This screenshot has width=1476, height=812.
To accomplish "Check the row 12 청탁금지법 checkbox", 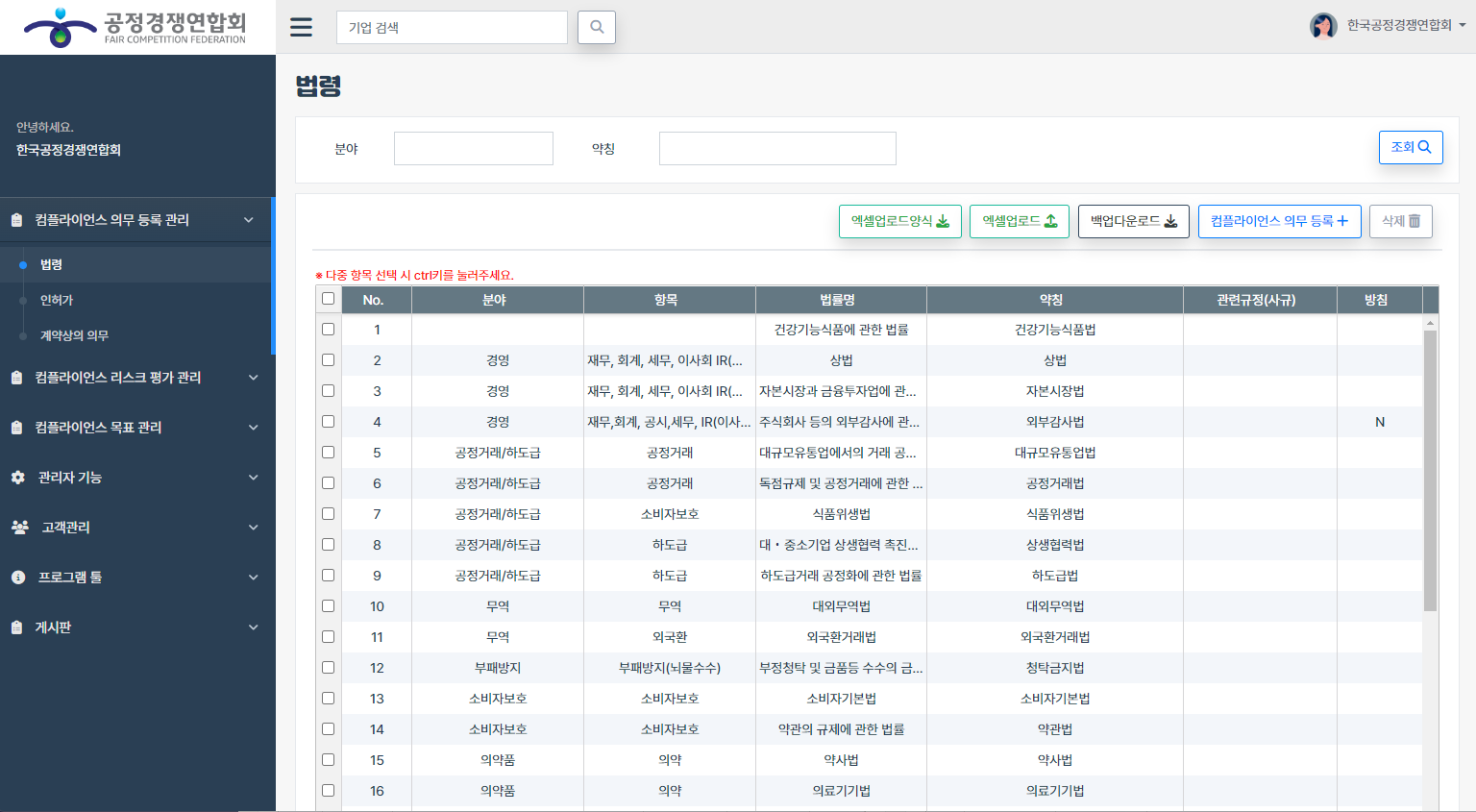I will [x=328, y=668].
